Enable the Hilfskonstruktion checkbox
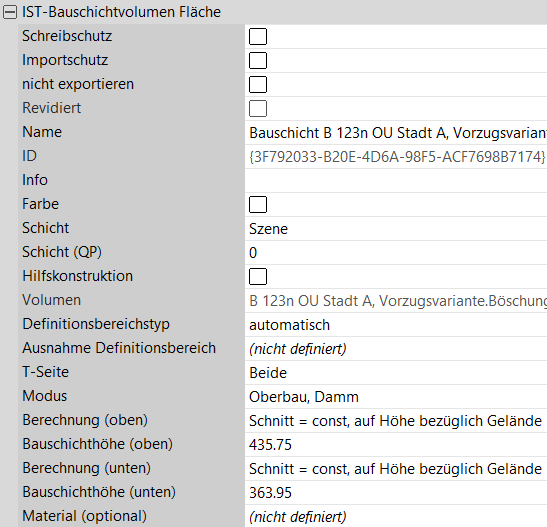This screenshot has width=547, height=527. [x=258, y=277]
